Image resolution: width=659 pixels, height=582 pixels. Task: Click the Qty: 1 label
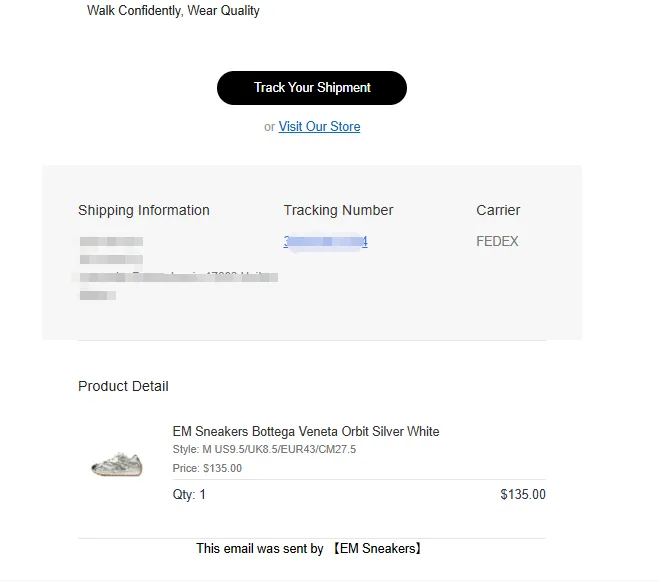point(189,494)
